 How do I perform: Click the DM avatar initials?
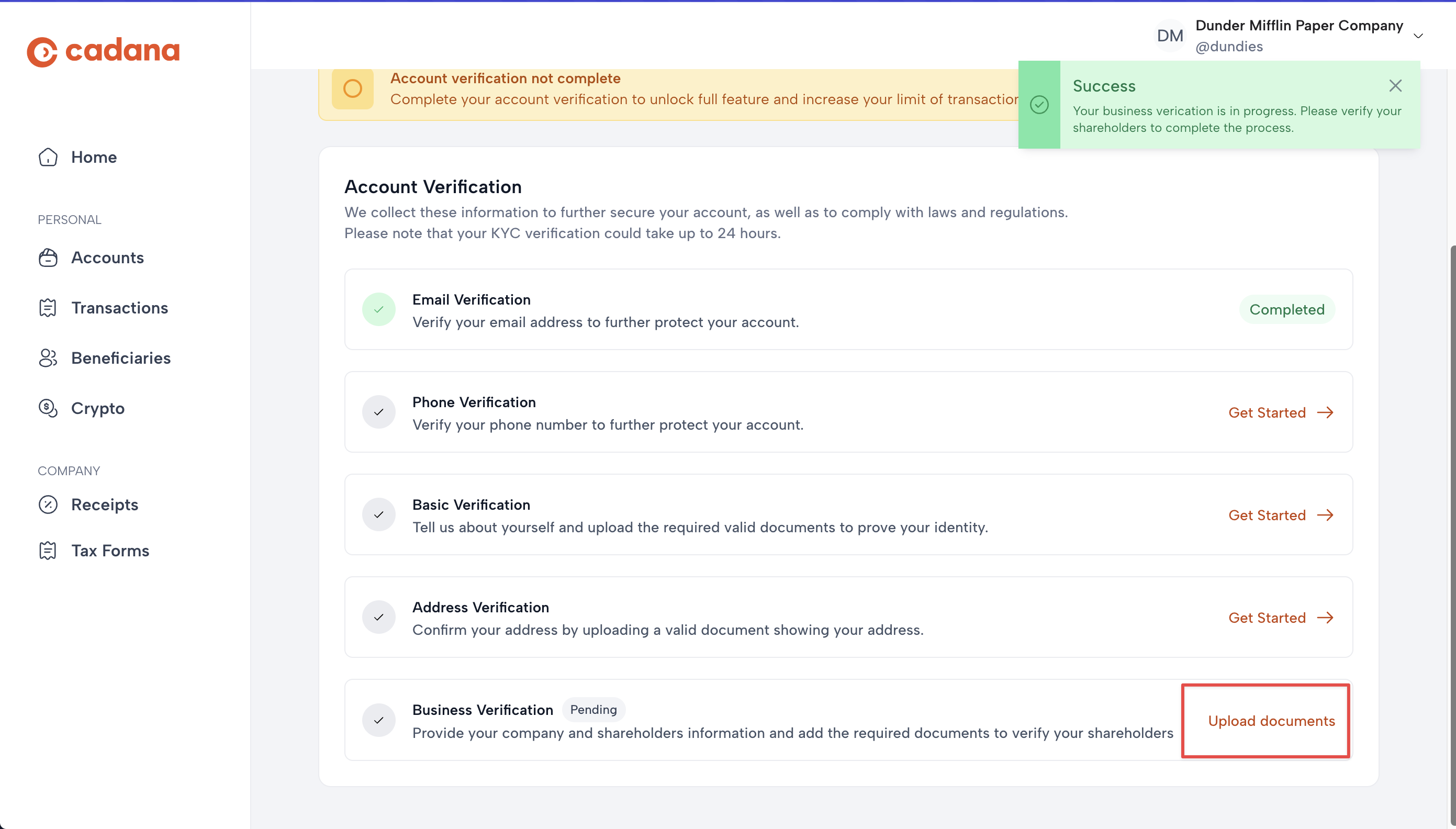pos(1170,36)
